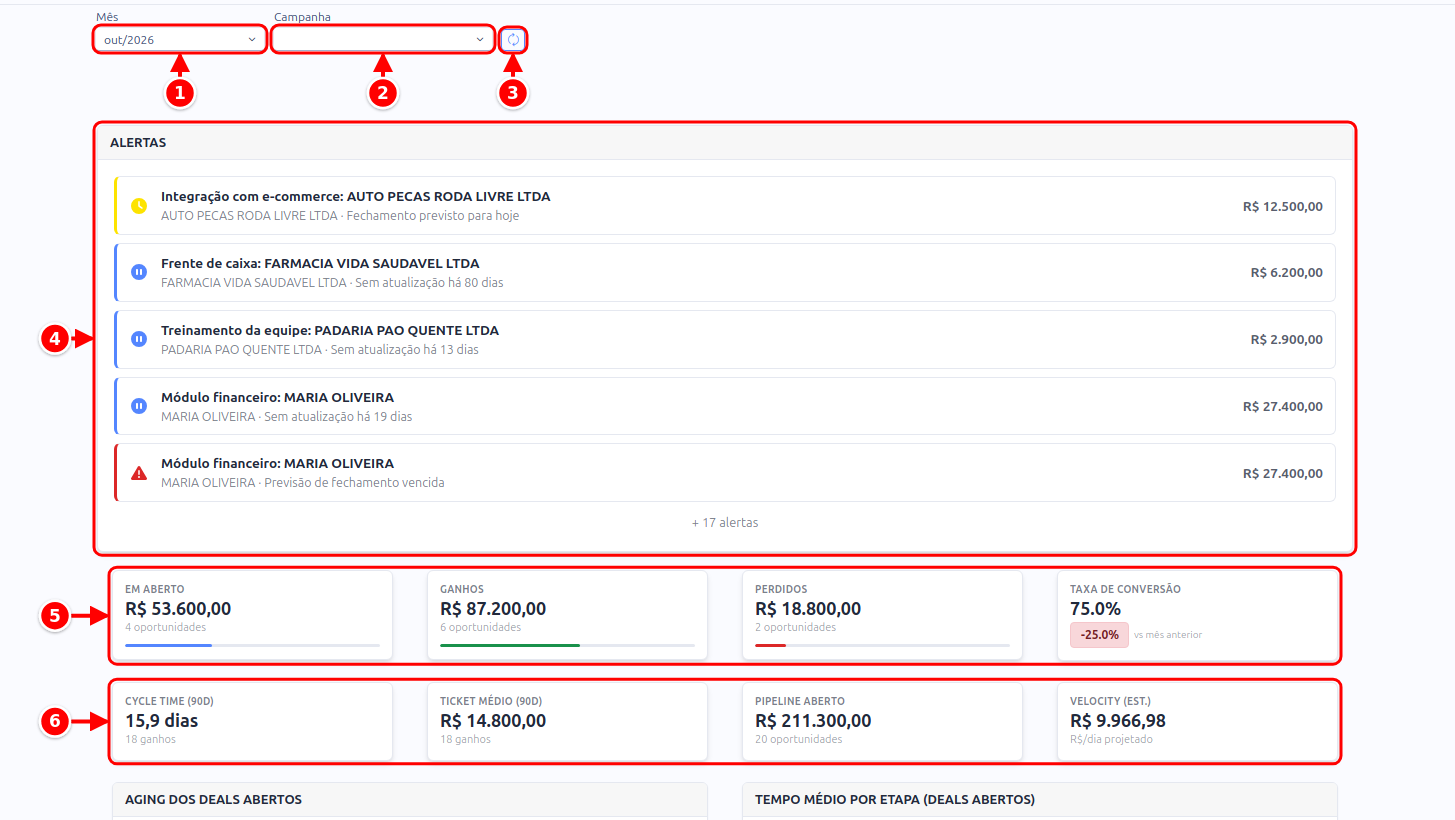Click the "Aging dos Deals Abertos" panel header
Screen dimensions: 1455x820
click(410, 800)
